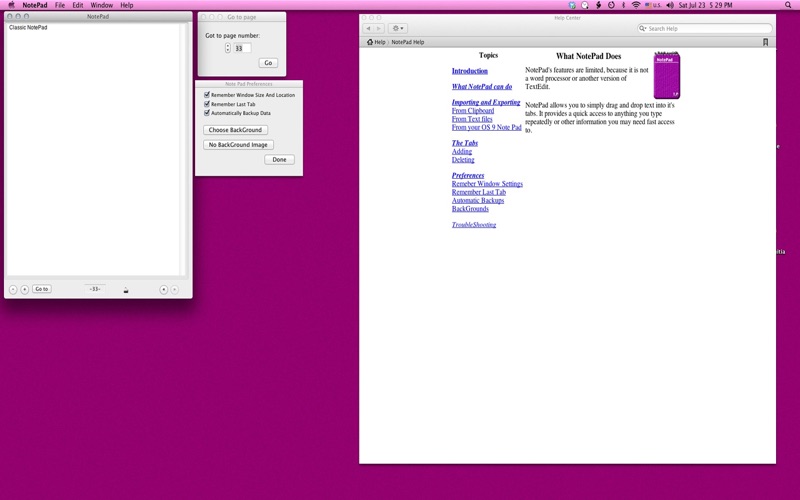Click the page number stepper arrows
This screenshot has height=500, width=800.
coord(228,48)
